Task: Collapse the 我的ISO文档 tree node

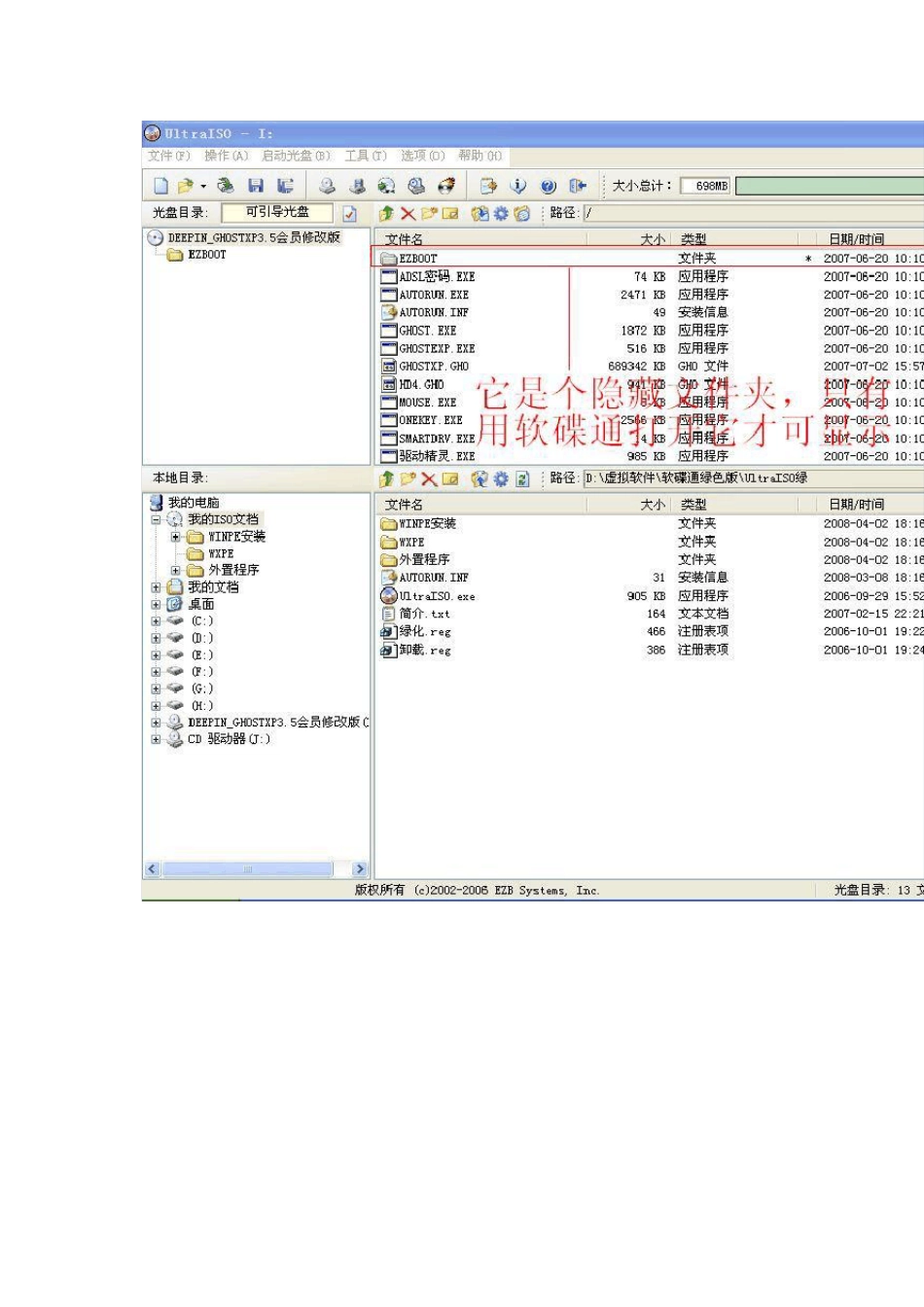Action: pyautogui.click(x=156, y=520)
